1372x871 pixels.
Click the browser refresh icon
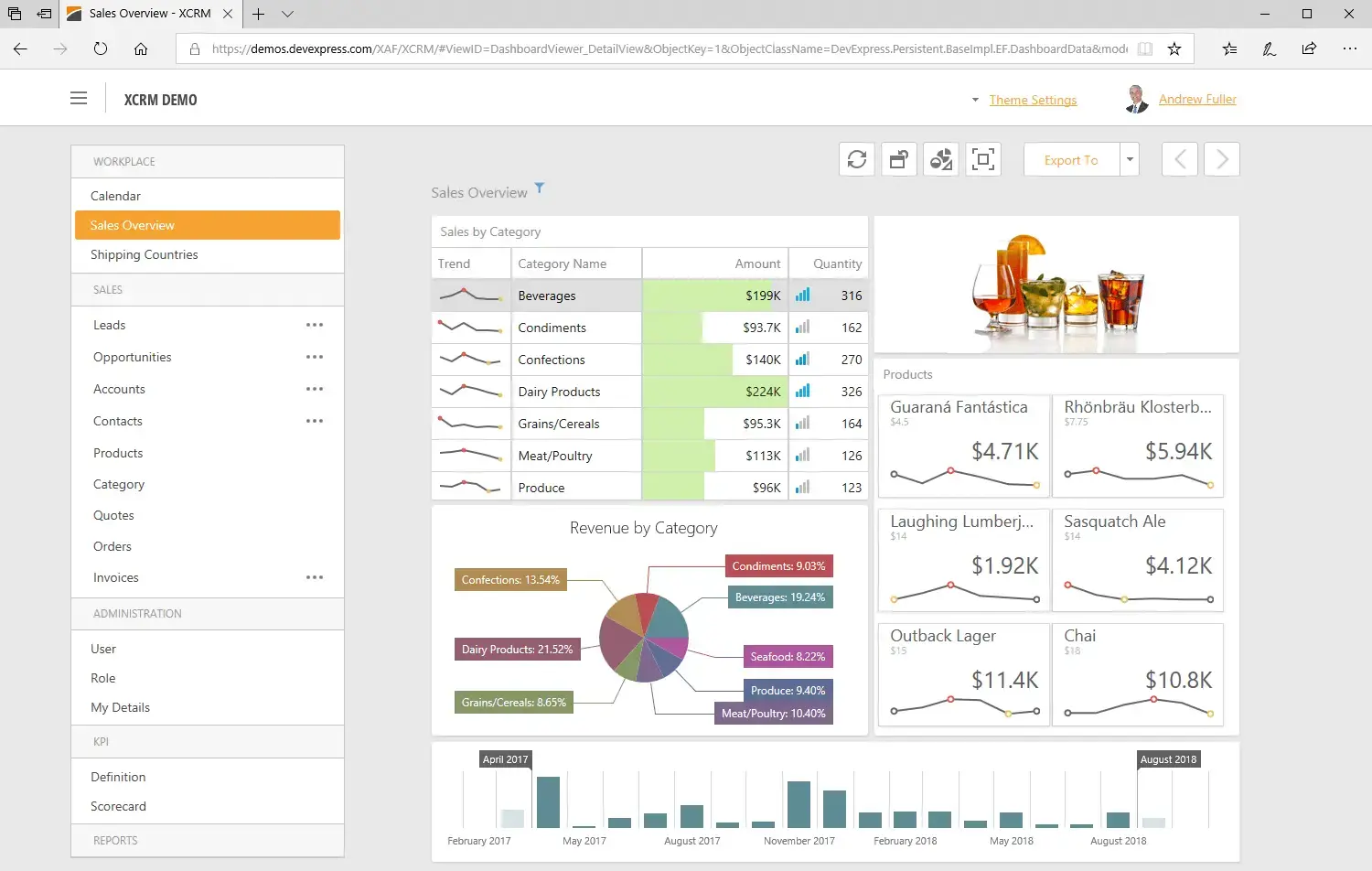(101, 49)
